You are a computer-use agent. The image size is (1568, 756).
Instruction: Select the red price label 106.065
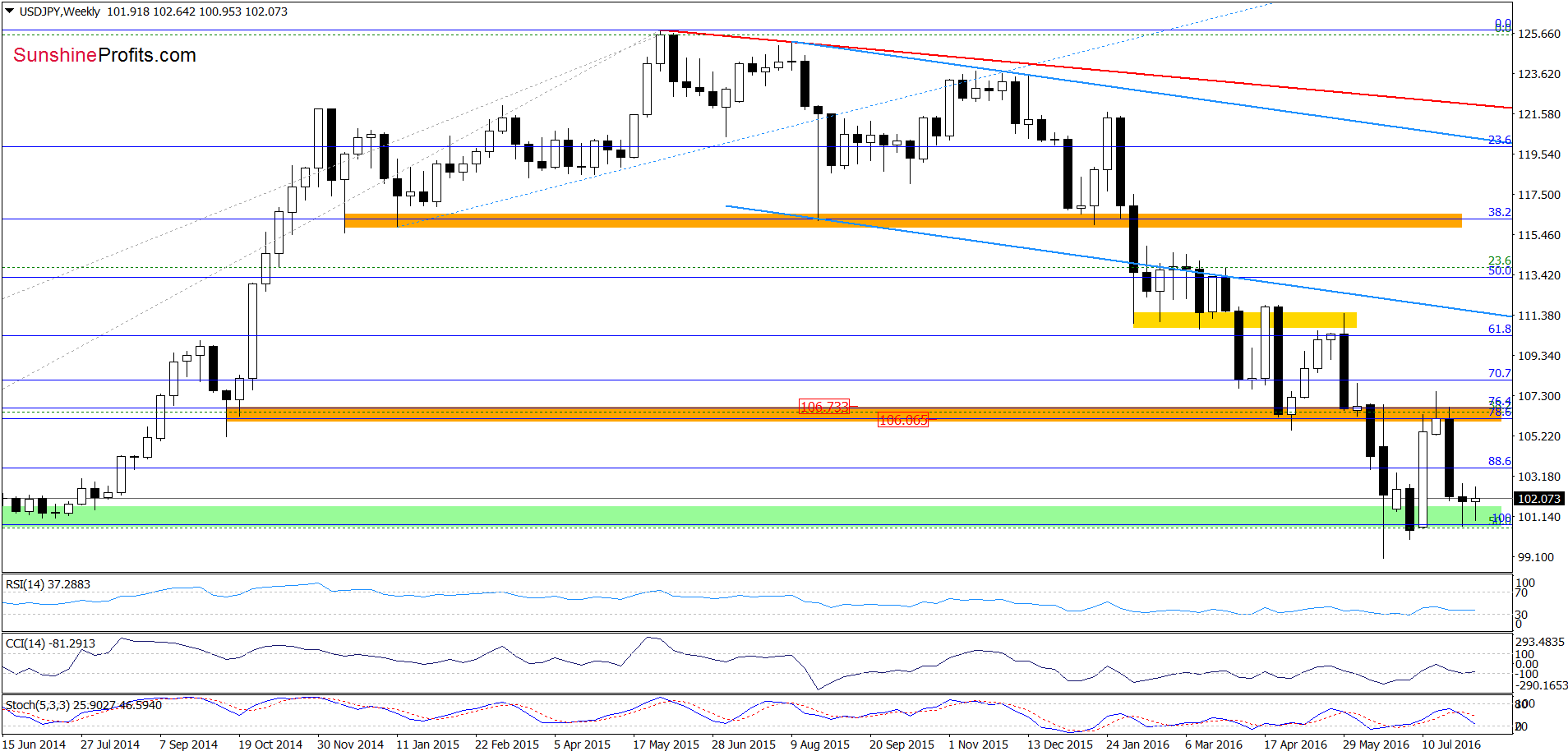(x=903, y=420)
